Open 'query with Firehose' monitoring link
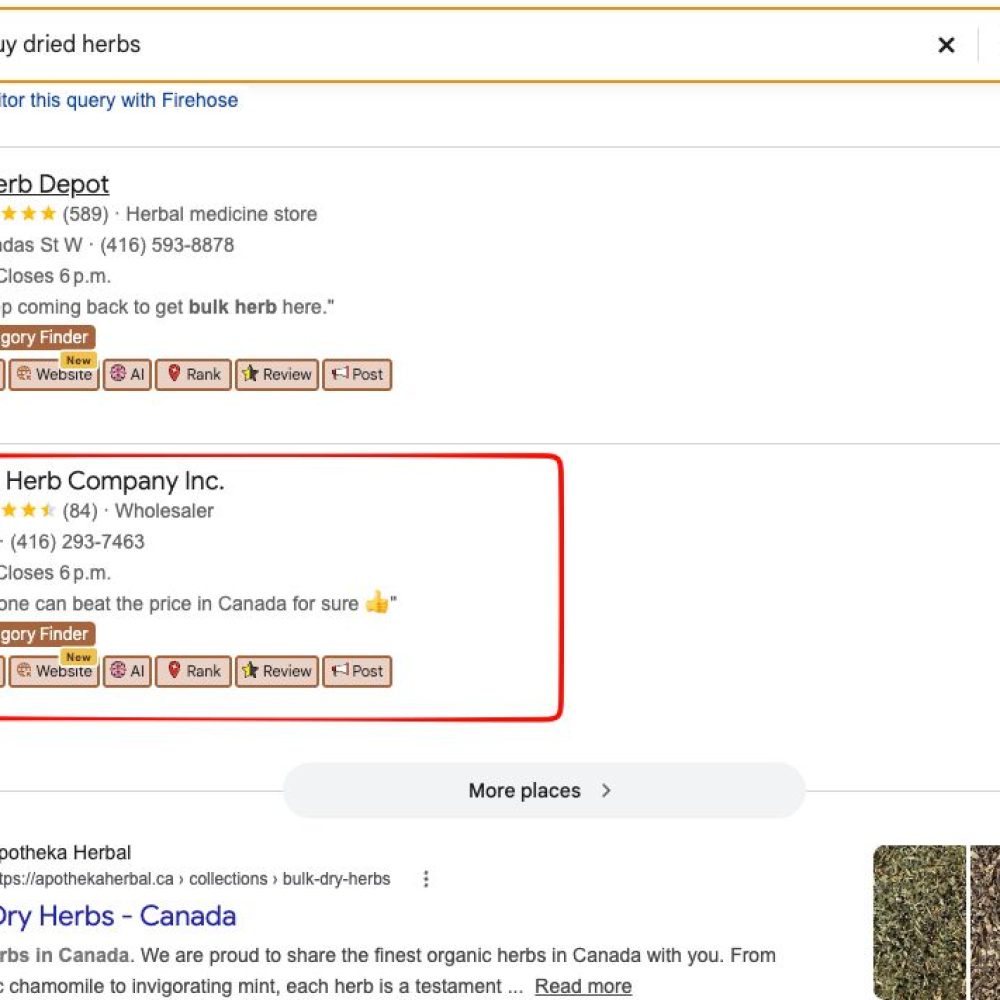1000x1000 pixels. coord(119,100)
